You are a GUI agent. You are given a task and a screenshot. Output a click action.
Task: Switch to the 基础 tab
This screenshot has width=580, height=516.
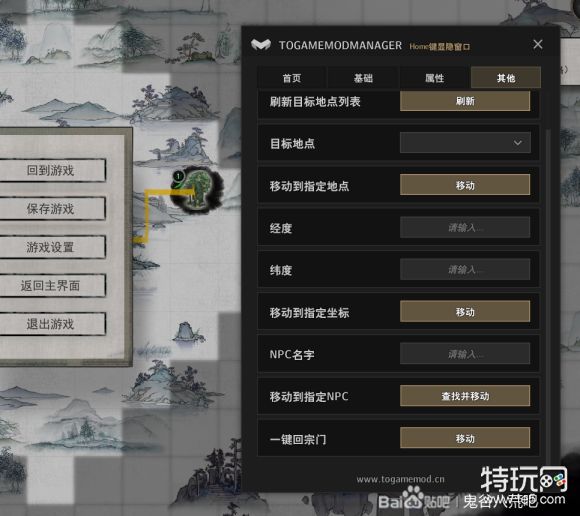(x=363, y=78)
